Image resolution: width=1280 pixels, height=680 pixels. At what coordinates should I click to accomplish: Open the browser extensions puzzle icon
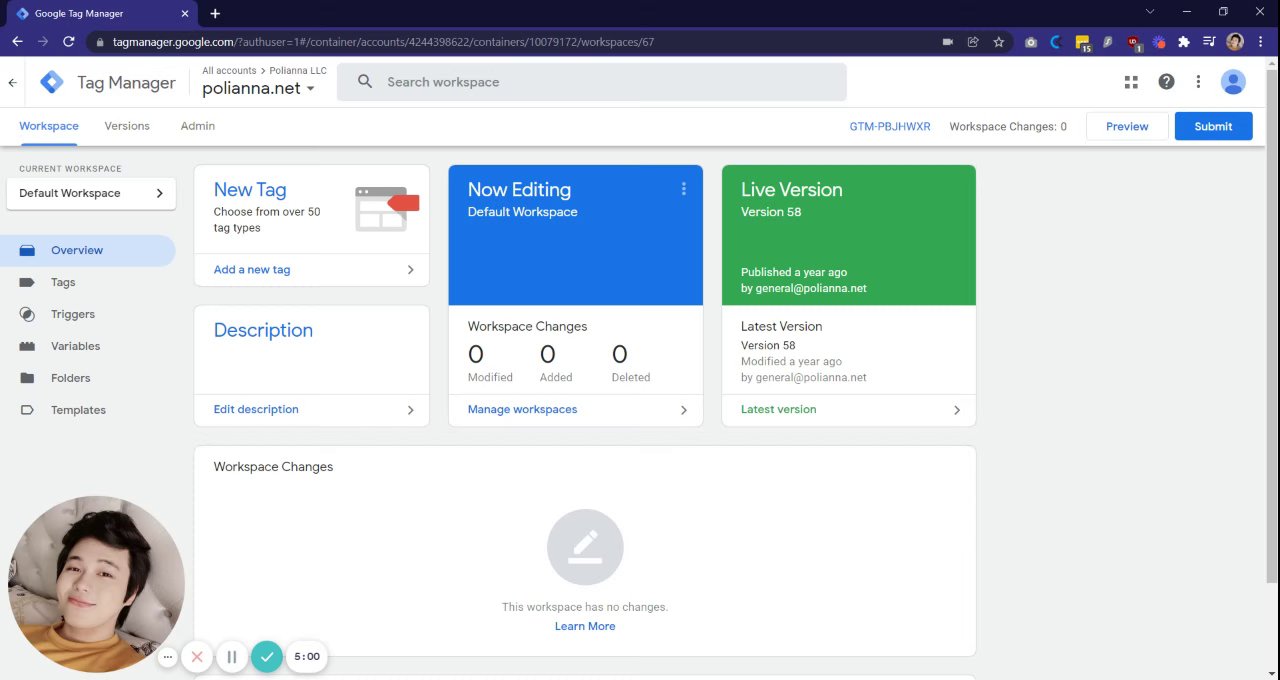click(x=1184, y=42)
